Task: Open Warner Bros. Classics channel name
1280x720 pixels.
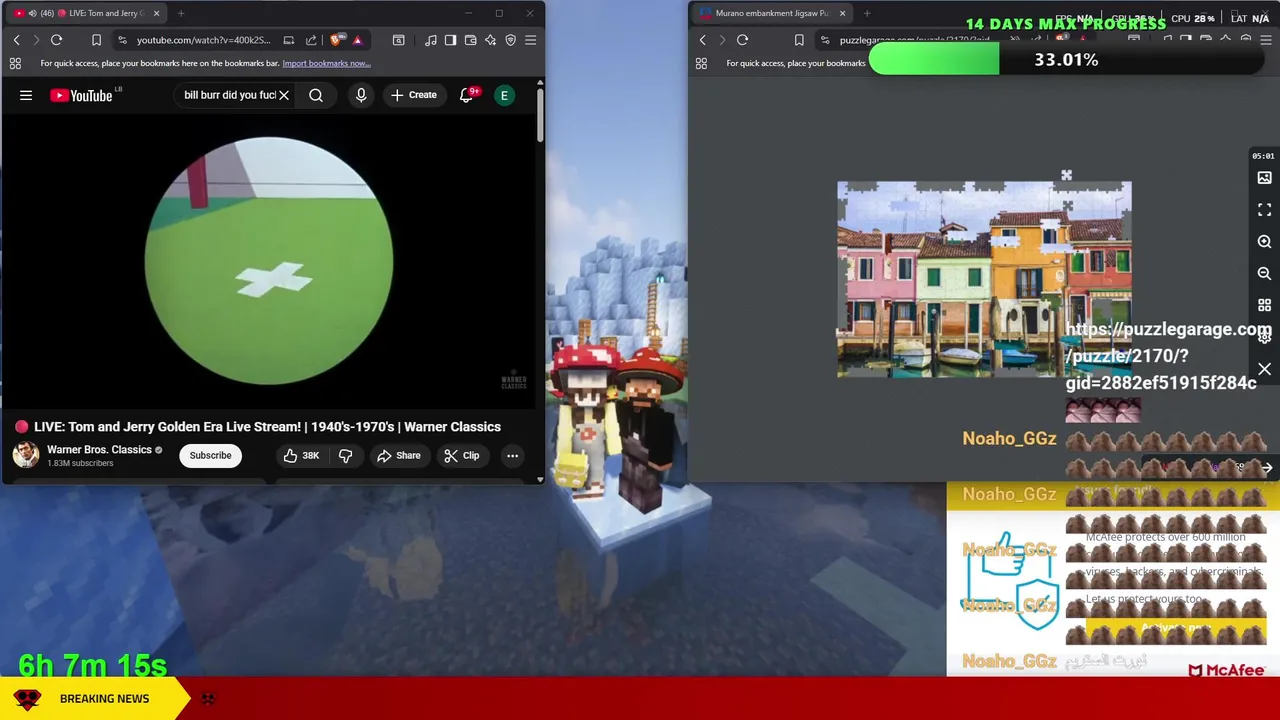Action: pos(99,450)
